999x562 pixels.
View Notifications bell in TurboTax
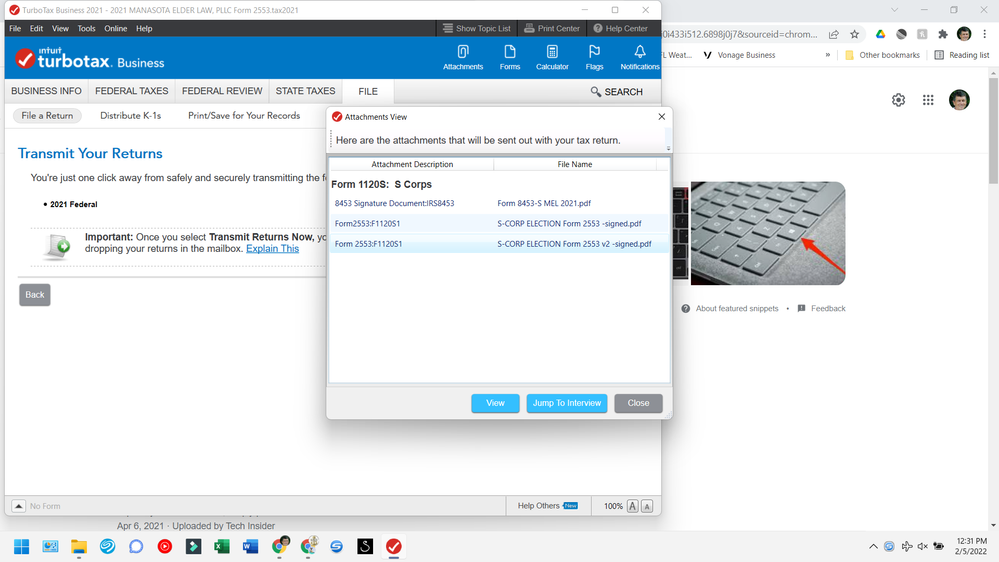click(x=640, y=57)
